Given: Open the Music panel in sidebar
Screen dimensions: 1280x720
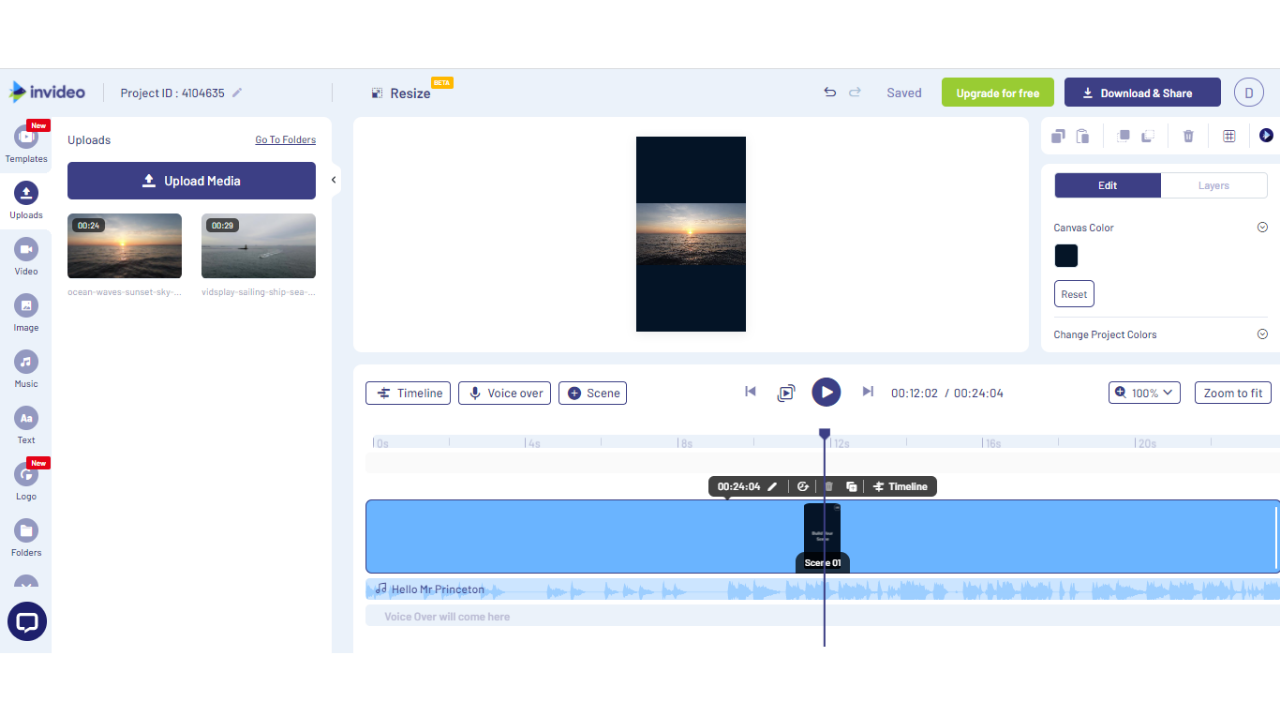Looking at the screenshot, I should point(26,368).
